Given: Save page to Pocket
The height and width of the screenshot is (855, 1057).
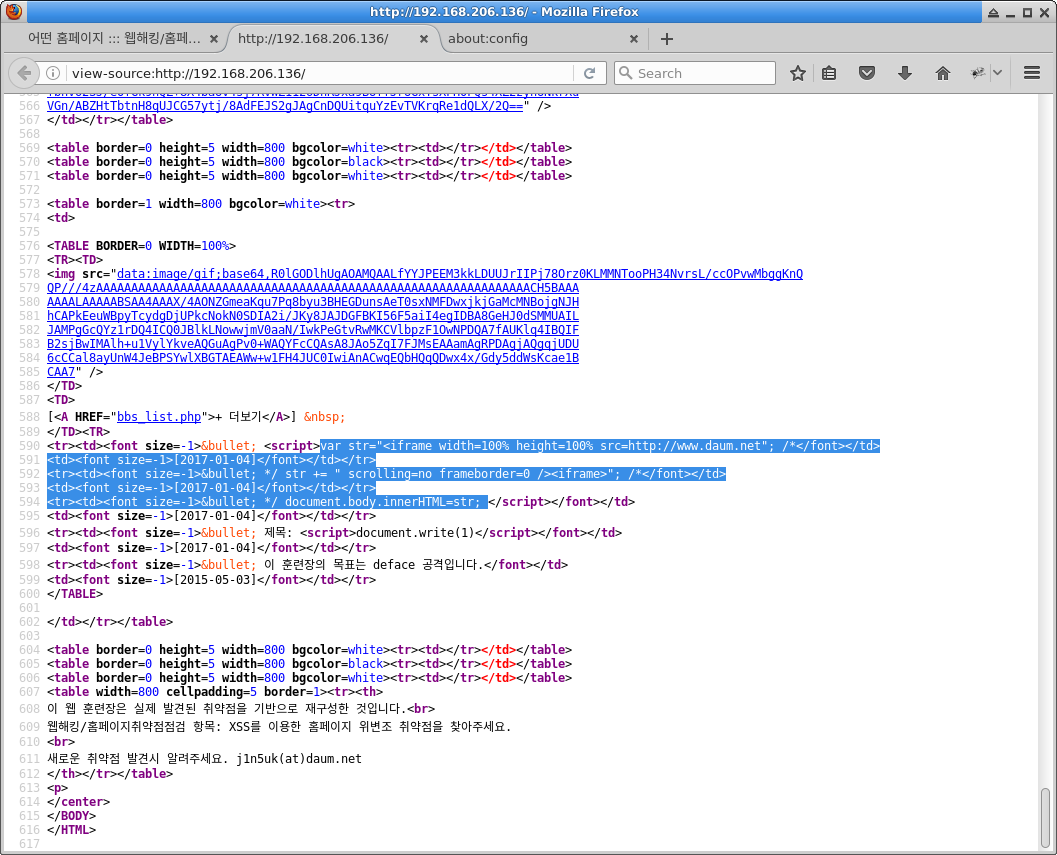Looking at the screenshot, I should coord(867,73).
